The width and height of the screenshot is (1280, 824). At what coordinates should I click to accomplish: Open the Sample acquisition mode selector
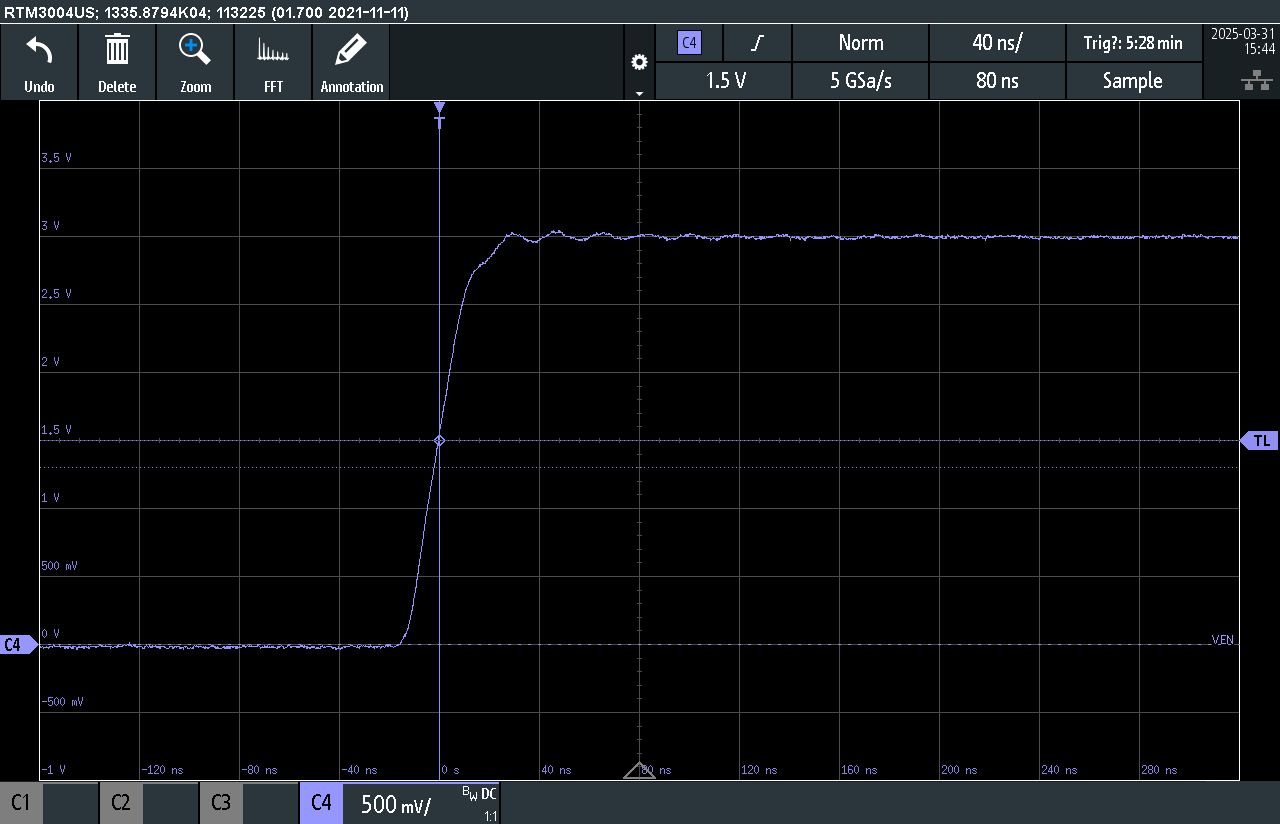(x=1134, y=81)
